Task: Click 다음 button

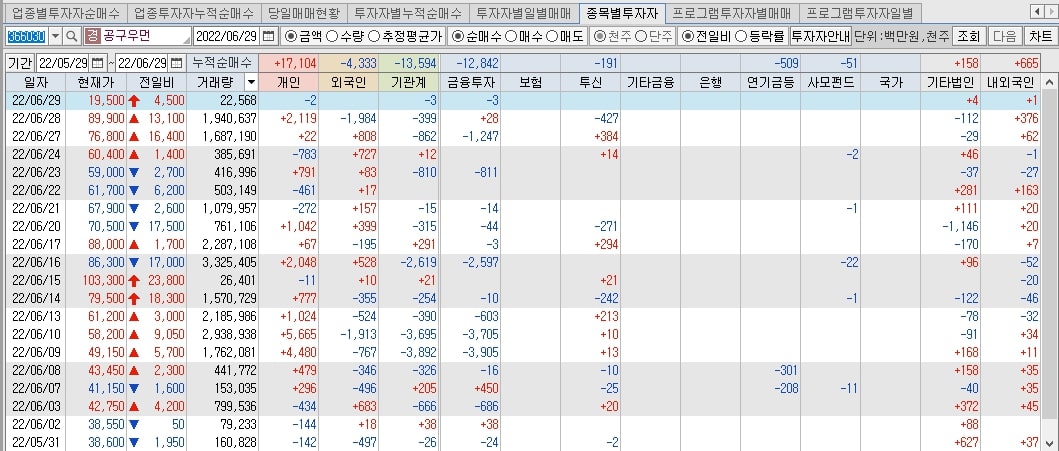Action: (1005, 36)
